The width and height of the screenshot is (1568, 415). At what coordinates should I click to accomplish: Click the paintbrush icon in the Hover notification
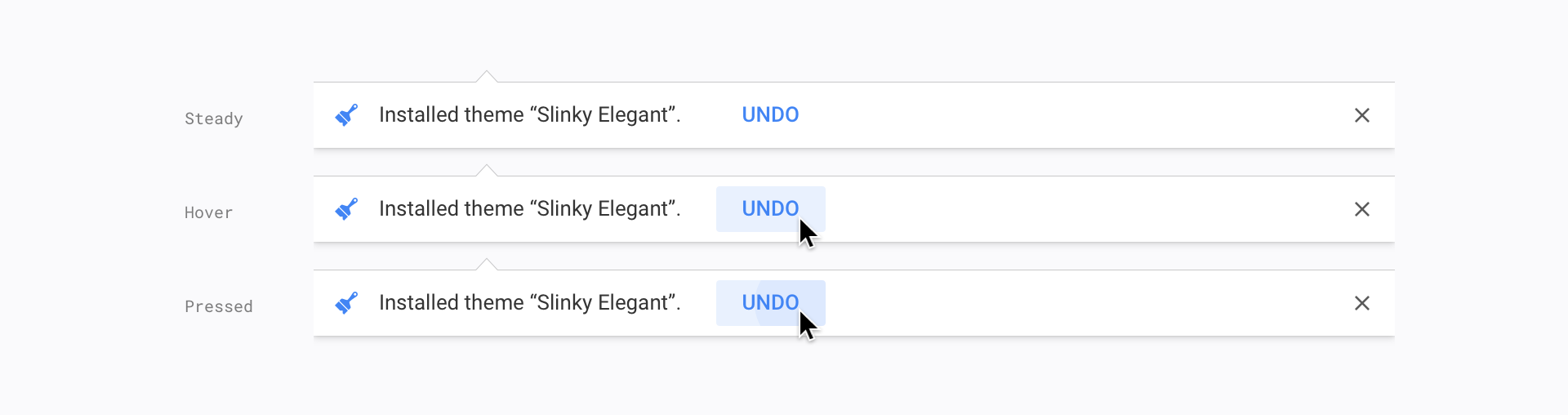click(346, 209)
